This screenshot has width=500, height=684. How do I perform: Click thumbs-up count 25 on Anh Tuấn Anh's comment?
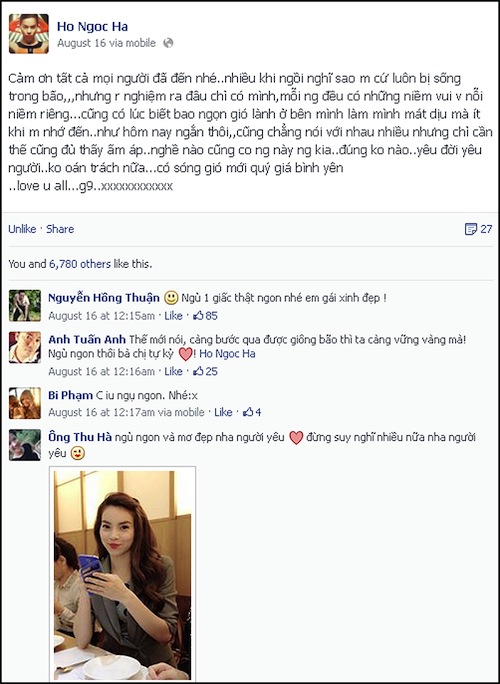click(205, 371)
